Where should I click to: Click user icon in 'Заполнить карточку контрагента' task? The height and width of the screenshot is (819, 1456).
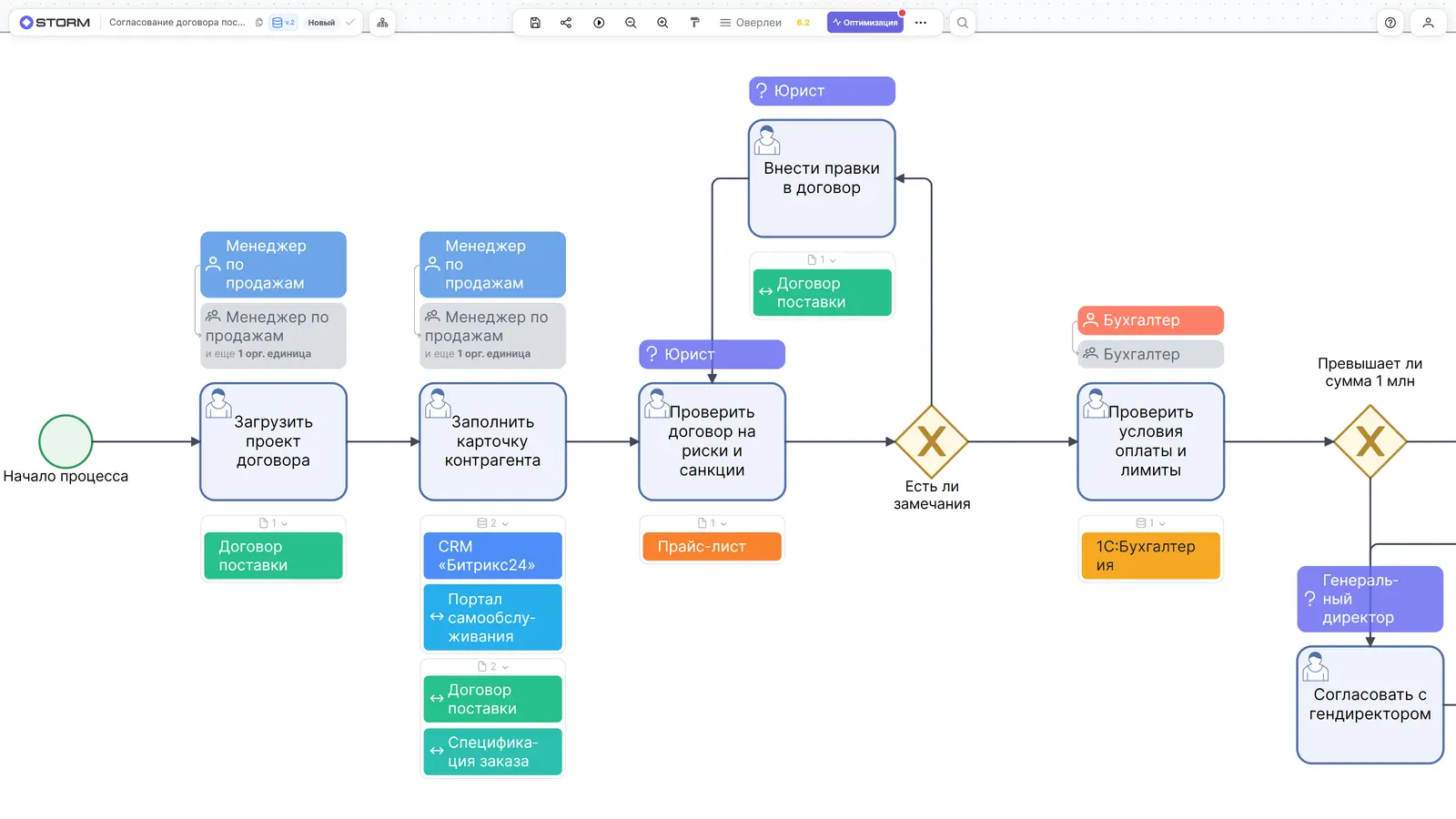438,403
